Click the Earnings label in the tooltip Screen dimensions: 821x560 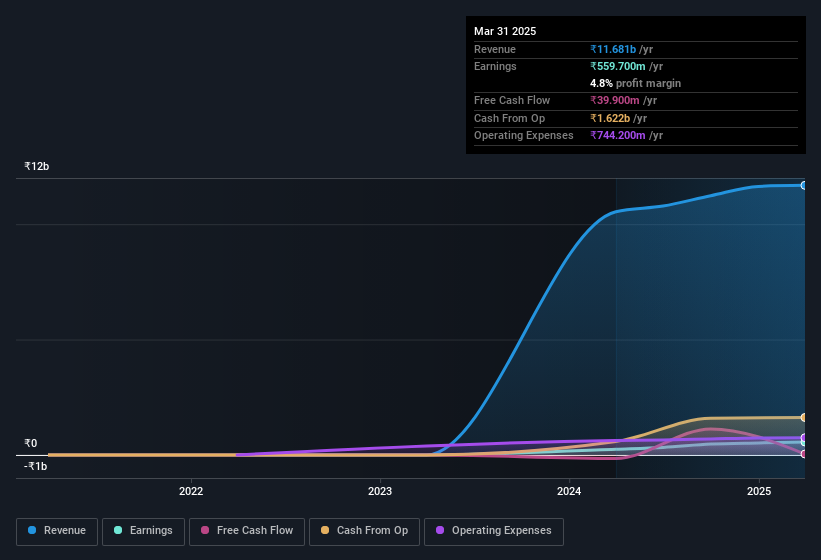[x=495, y=66]
